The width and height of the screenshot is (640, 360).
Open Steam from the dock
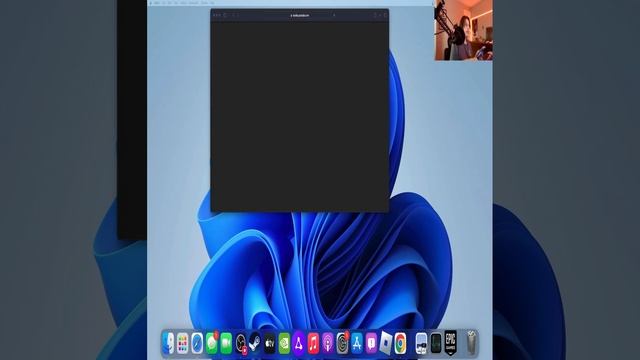255,343
